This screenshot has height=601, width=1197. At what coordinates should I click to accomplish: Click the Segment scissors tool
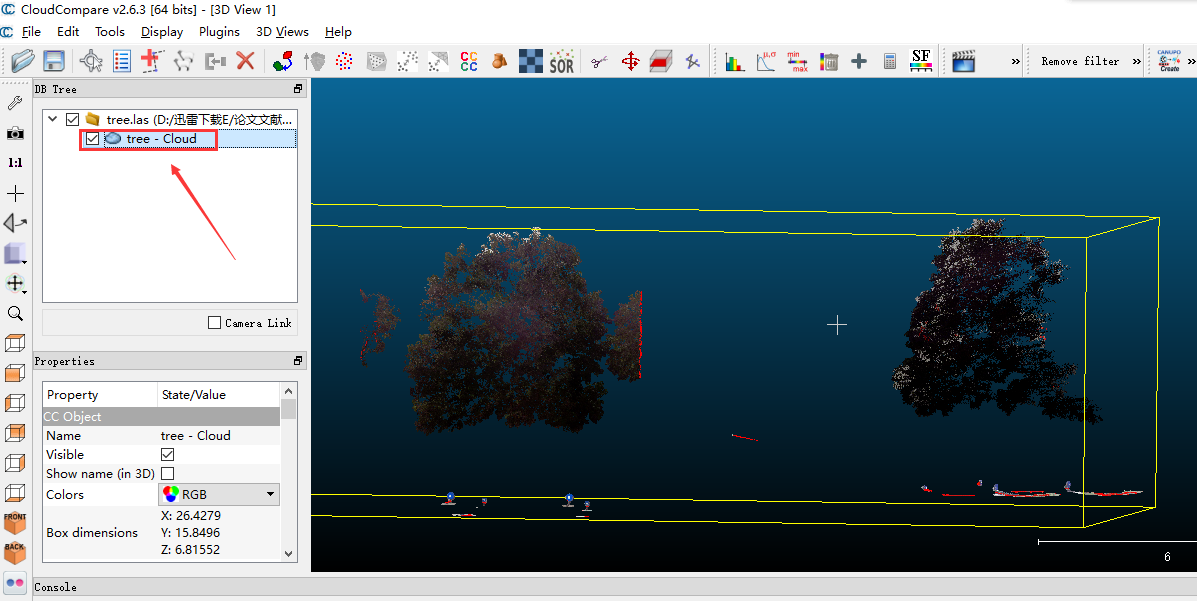(x=599, y=62)
